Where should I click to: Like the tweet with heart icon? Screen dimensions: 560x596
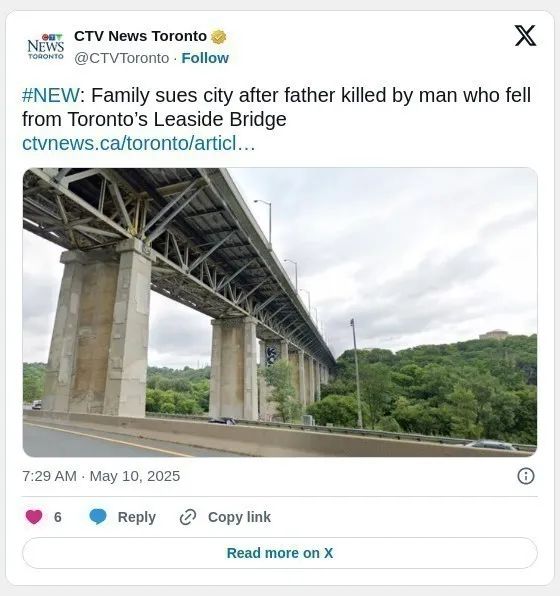point(34,517)
